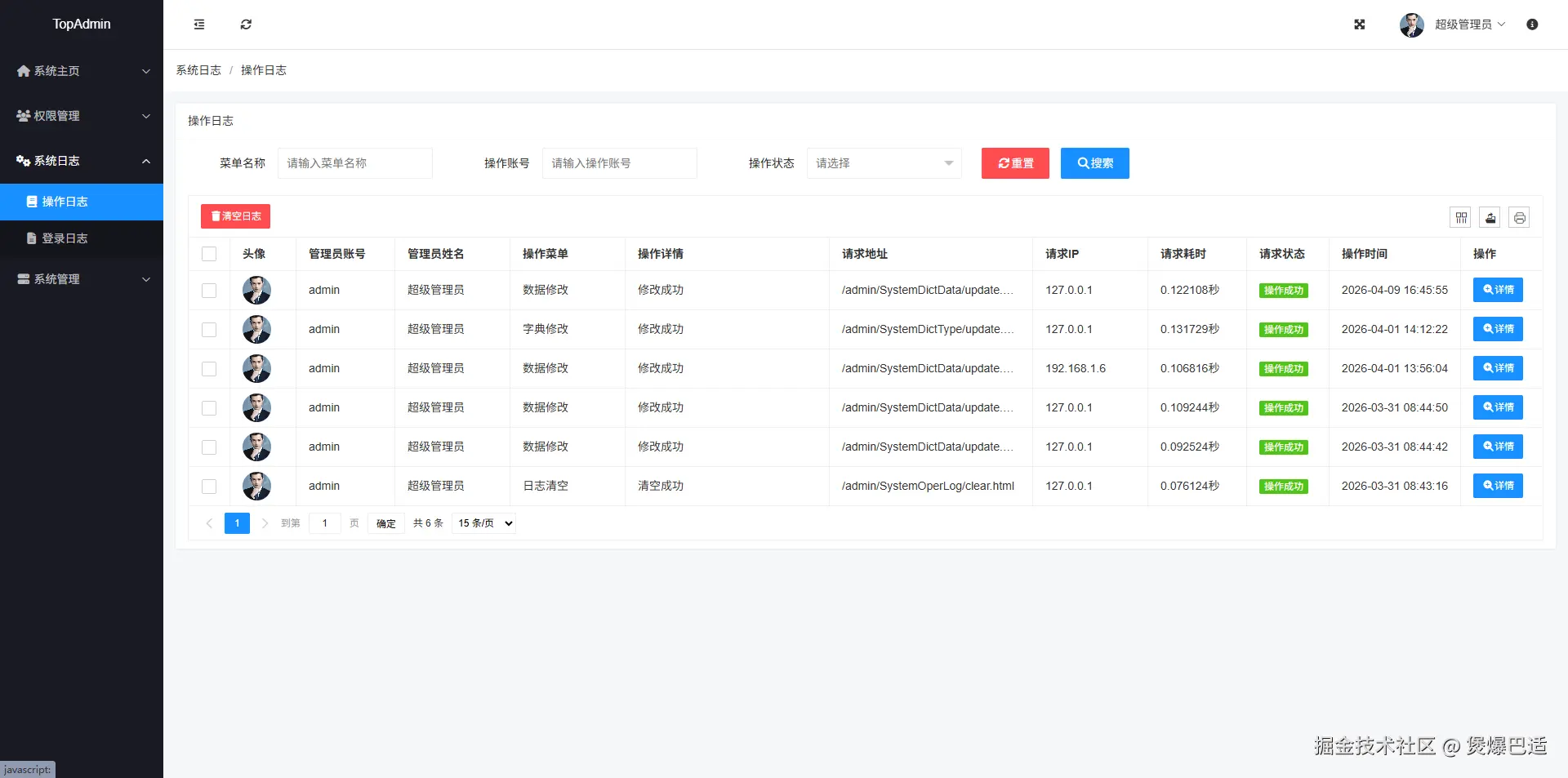This screenshot has width=1568, height=778.
Task: Open 详情 for the 2026-04-09 16:45:55 log
Action: 1498,290
